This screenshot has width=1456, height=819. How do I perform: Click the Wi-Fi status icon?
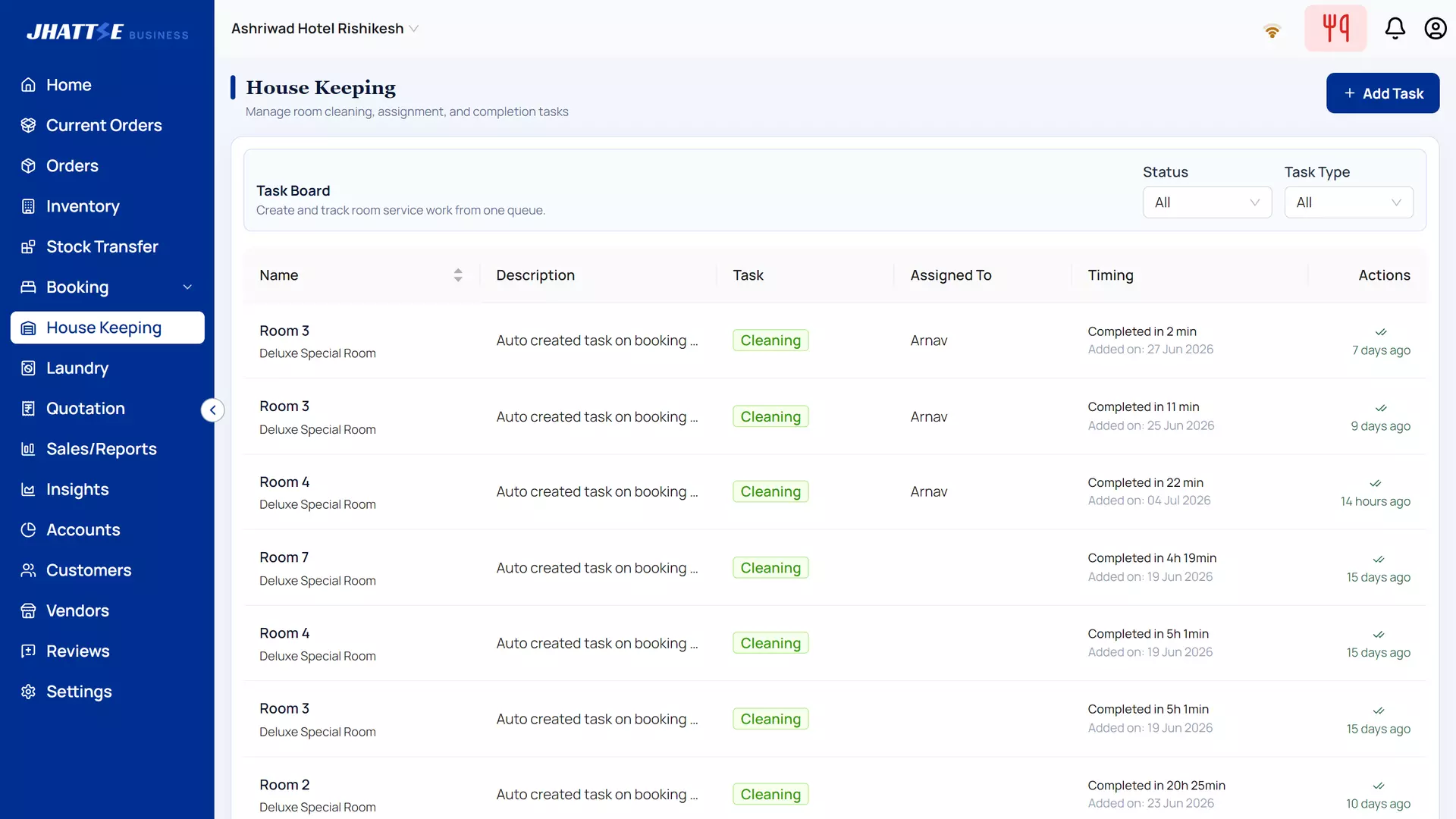[1272, 31]
